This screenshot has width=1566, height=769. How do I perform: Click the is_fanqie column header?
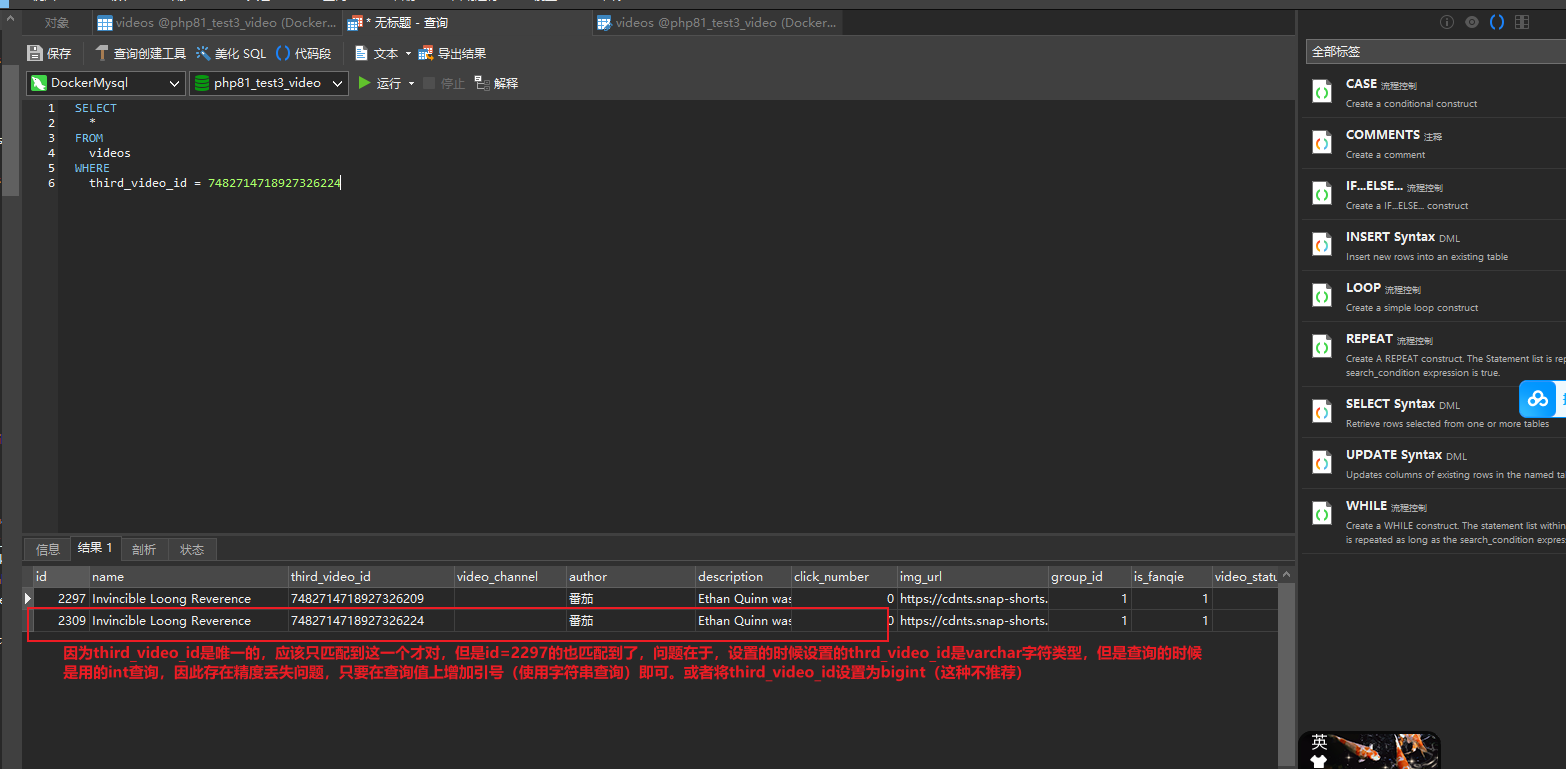tap(1171, 576)
